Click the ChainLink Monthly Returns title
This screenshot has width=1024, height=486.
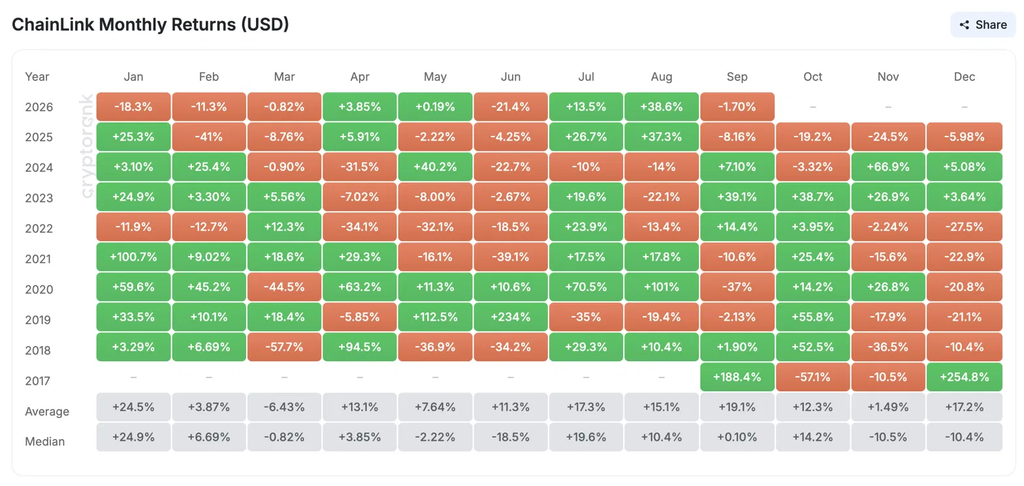[x=151, y=25]
